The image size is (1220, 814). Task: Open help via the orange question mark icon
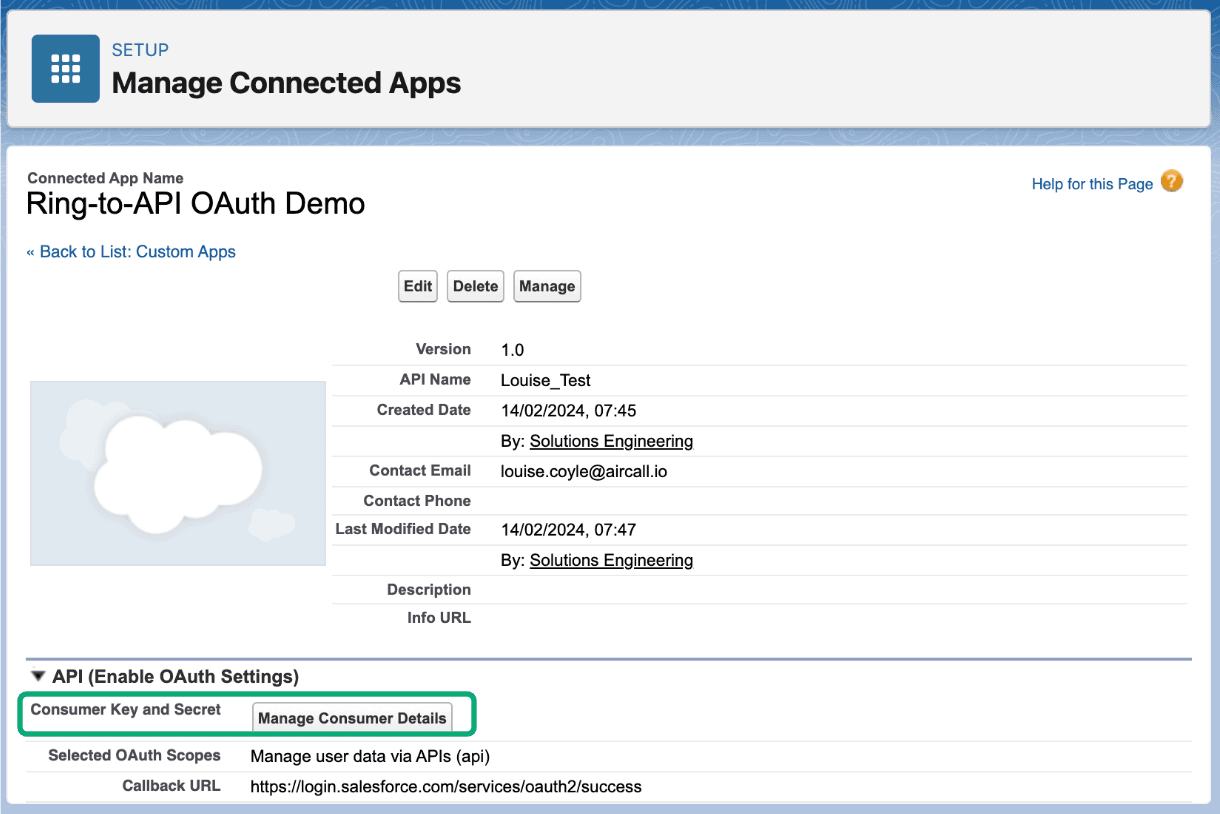(x=1171, y=183)
